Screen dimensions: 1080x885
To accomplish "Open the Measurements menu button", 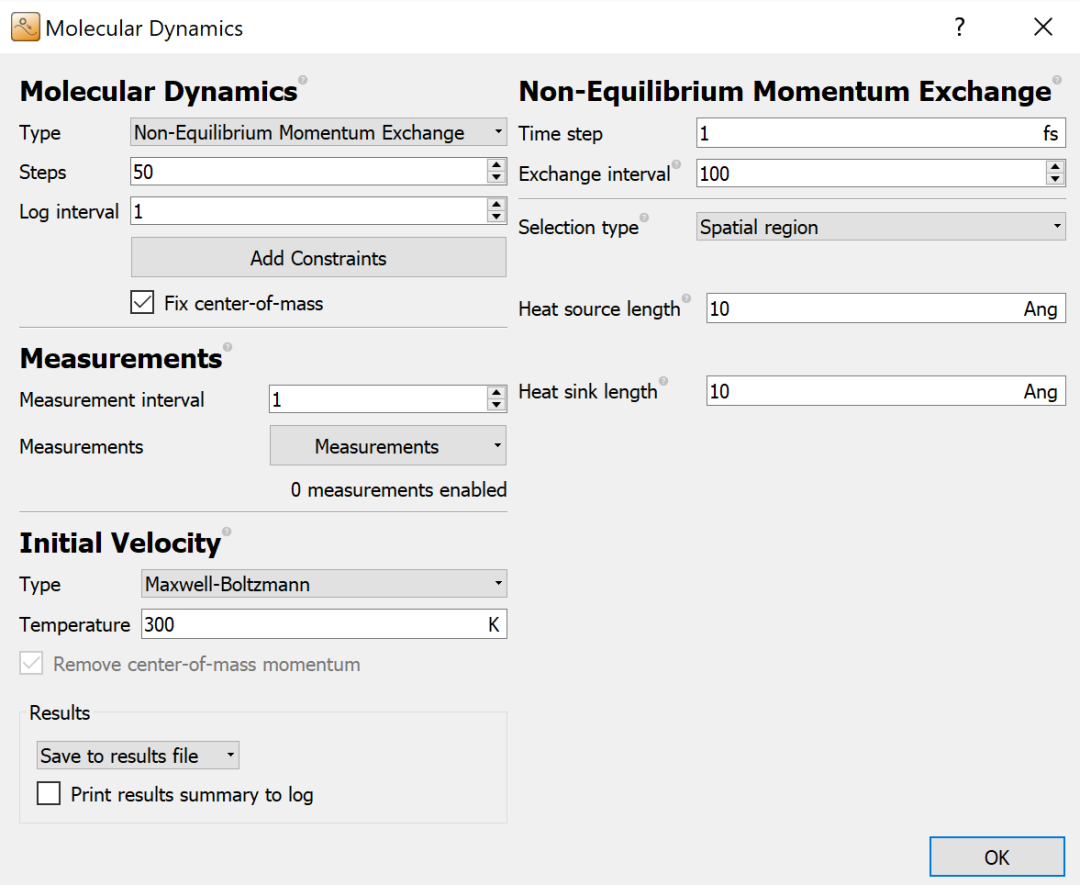I will [x=387, y=447].
